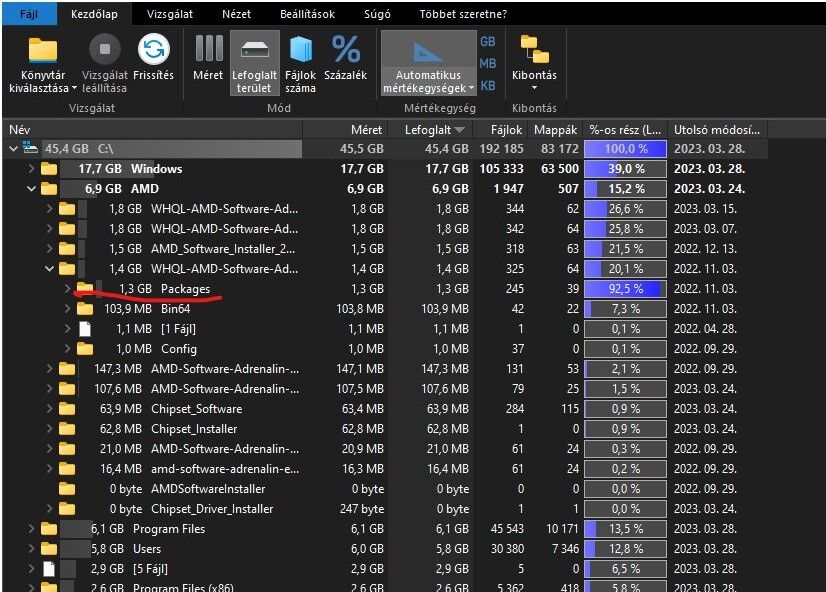The height and width of the screenshot is (592, 826).
Task: Sort by Utolsó módosítás column header
Action: click(717, 130)
